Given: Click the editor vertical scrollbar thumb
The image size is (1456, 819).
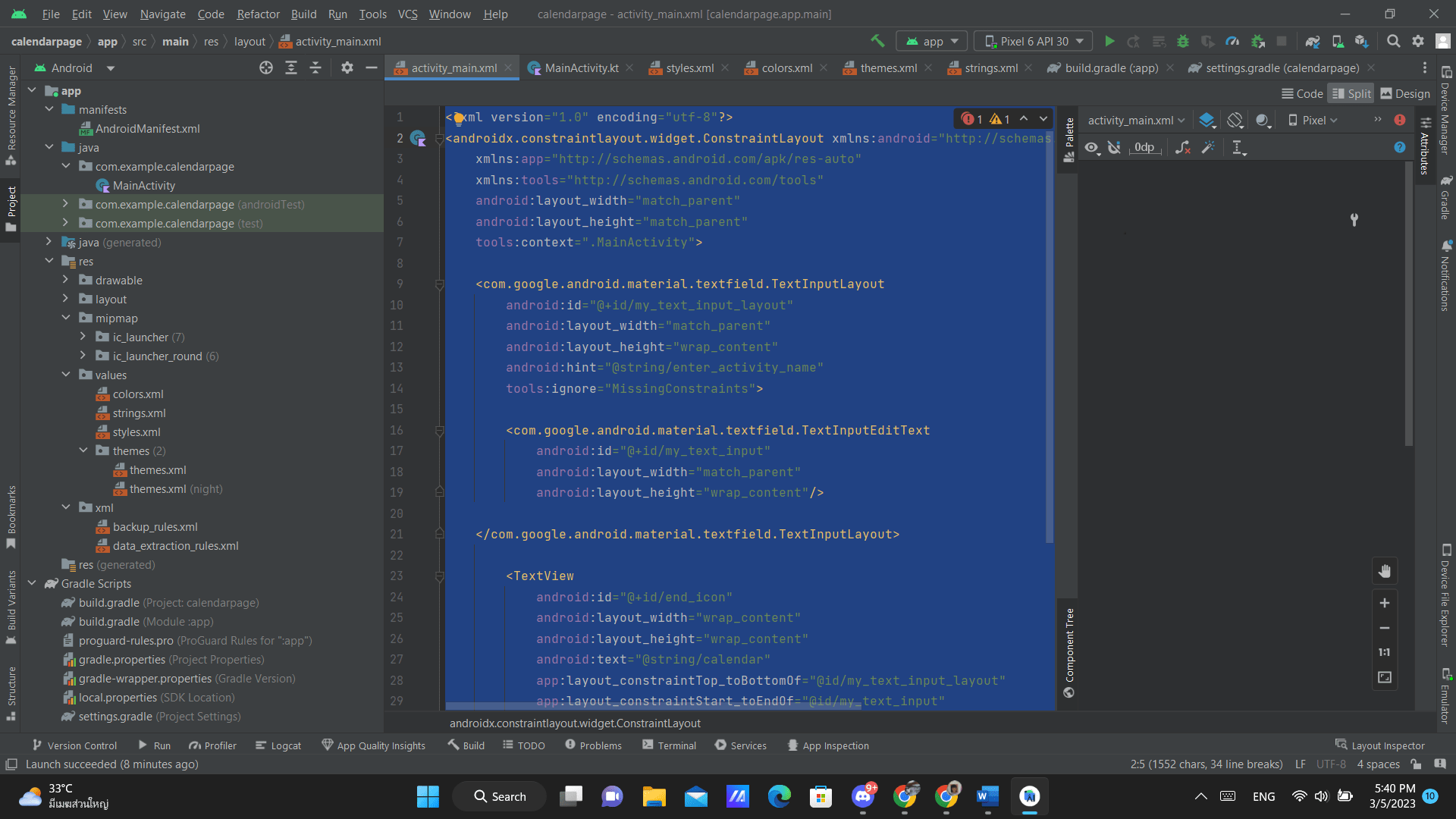Looking at the screenshot, I should [1050, 334].
